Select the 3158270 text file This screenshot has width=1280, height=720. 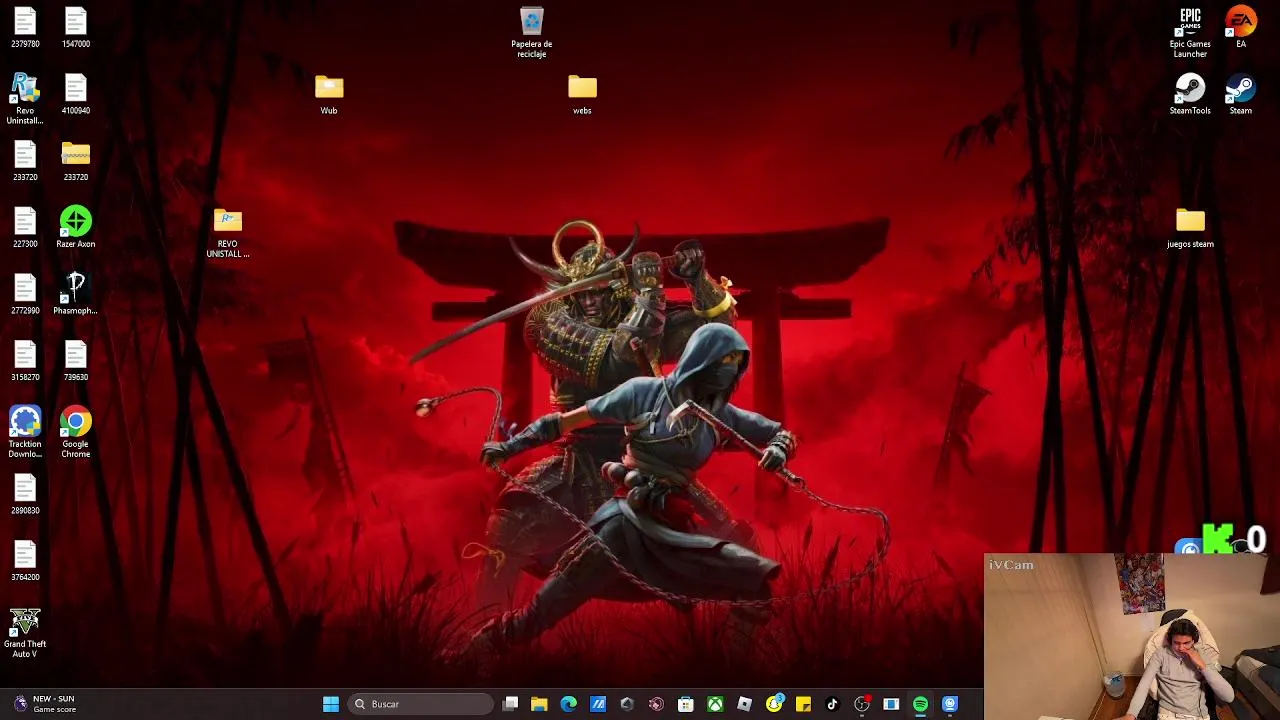point(25,361)
